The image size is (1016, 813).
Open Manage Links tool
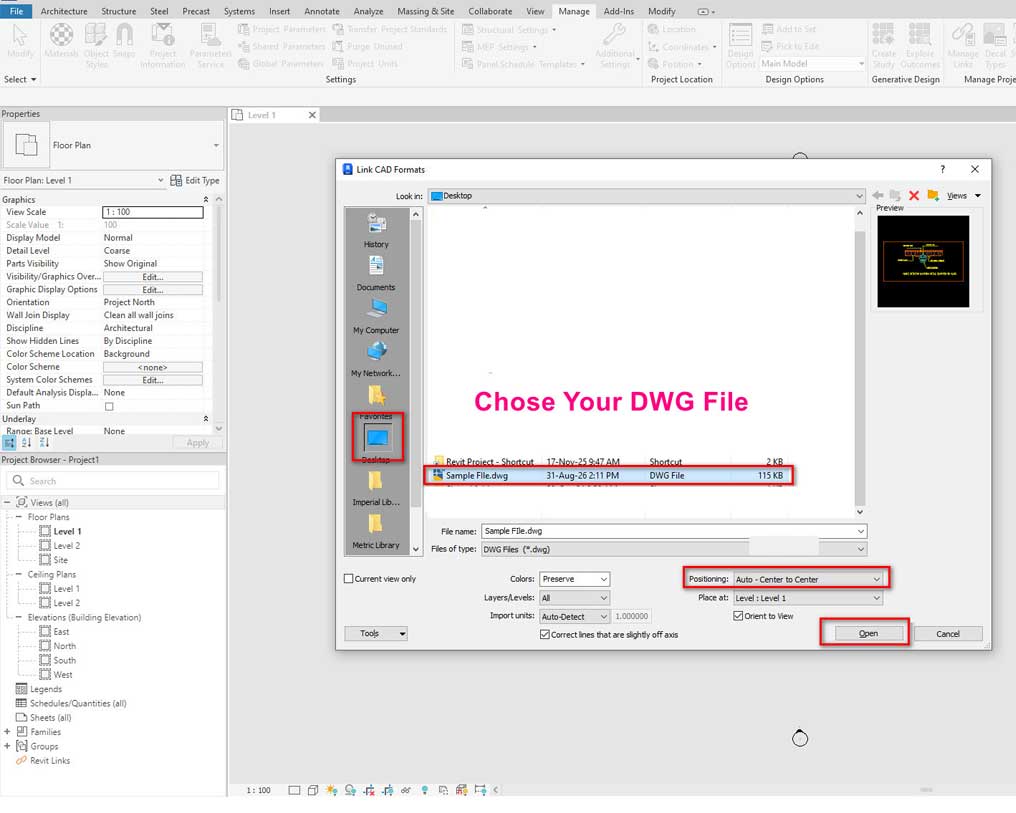pyautogui.click(x=963, y=45)
